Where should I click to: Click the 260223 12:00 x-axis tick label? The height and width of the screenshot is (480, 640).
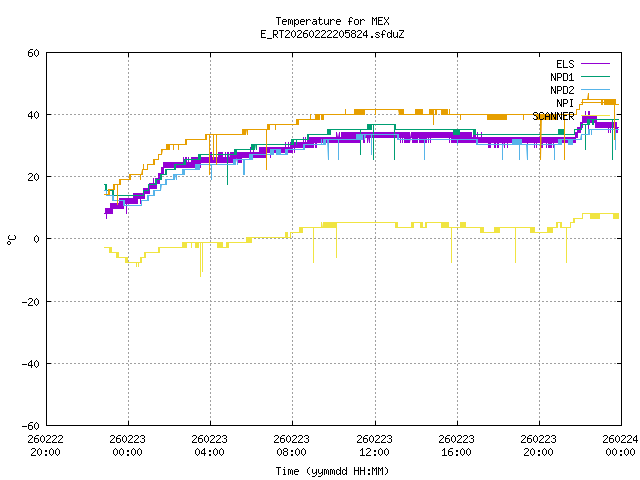[x=374, y=445]
